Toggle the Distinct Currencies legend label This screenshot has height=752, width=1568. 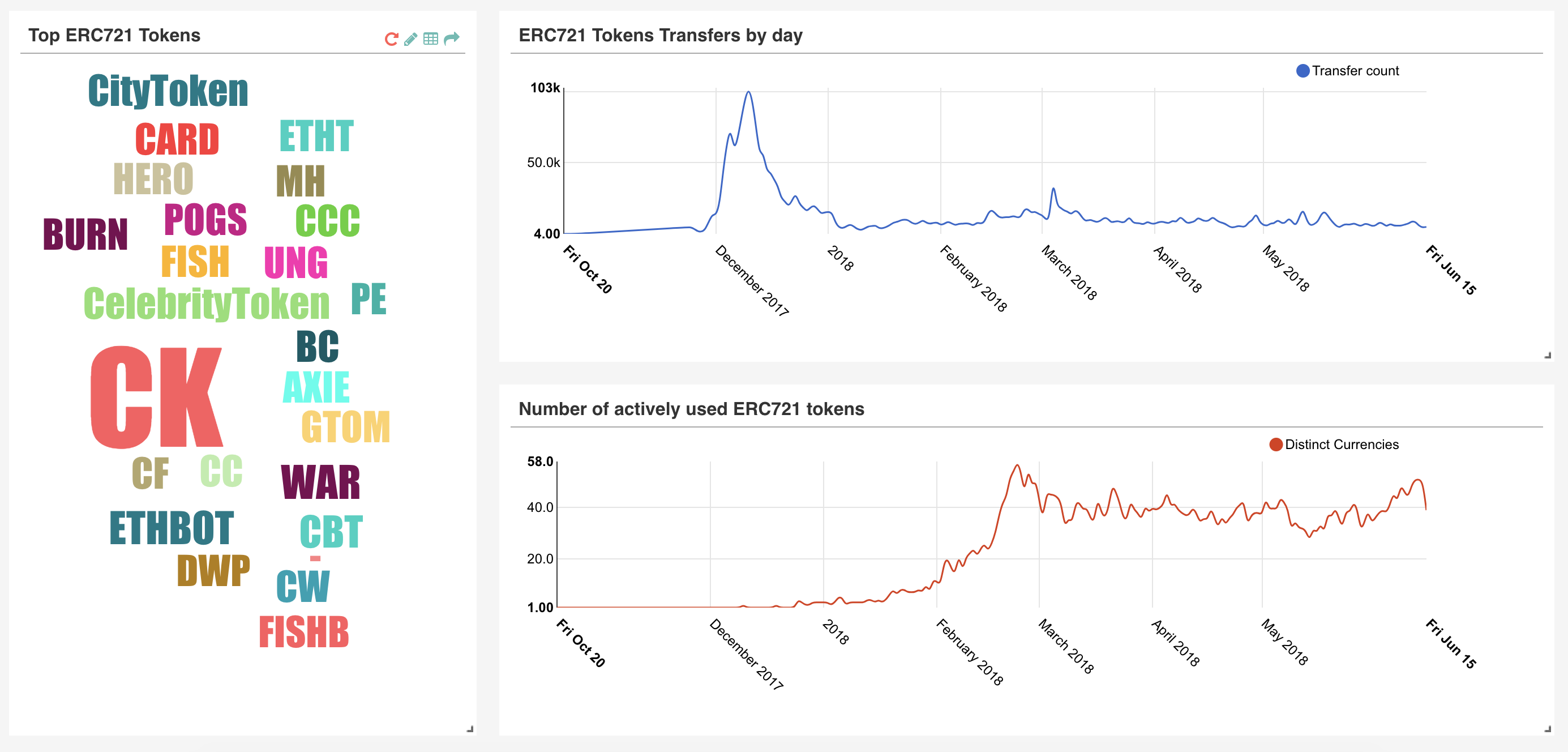pos(1342,445)
